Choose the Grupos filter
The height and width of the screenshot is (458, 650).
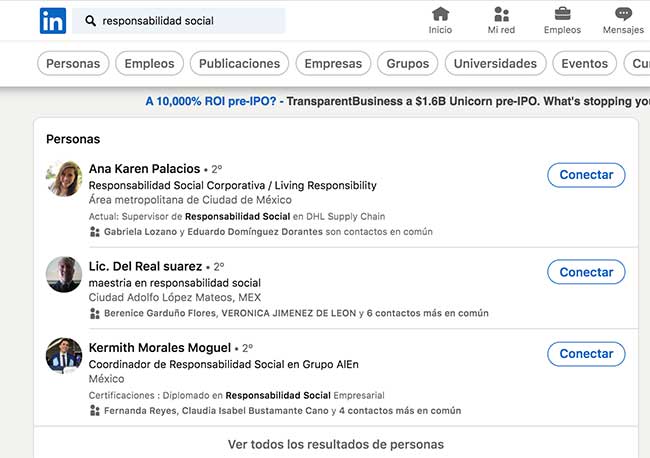407,64
